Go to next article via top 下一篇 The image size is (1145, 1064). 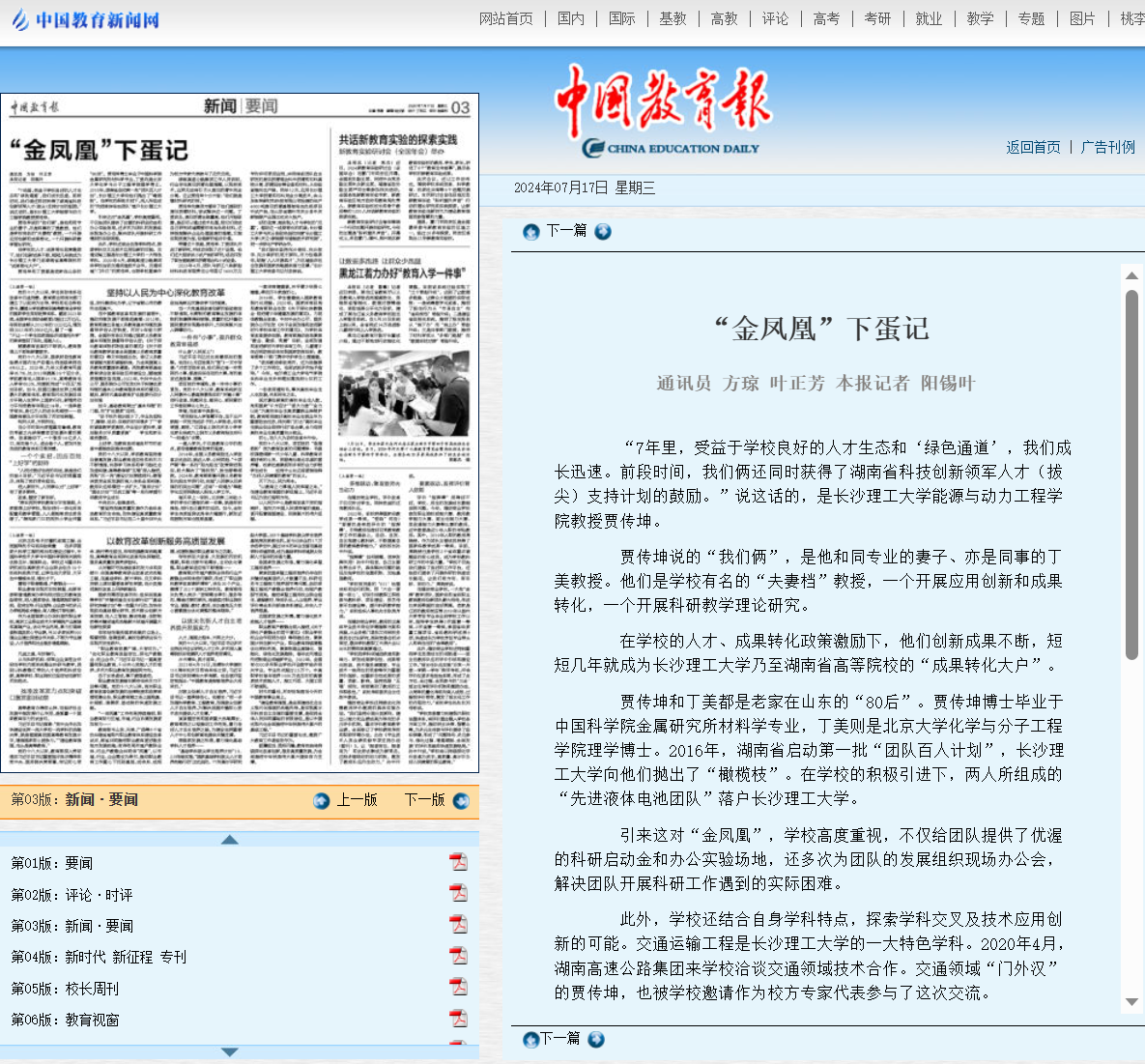[566, 231]
